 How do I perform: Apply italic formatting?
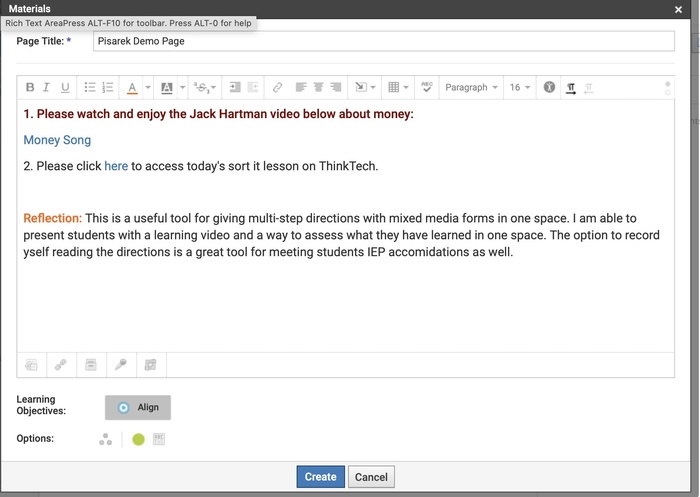47,88
